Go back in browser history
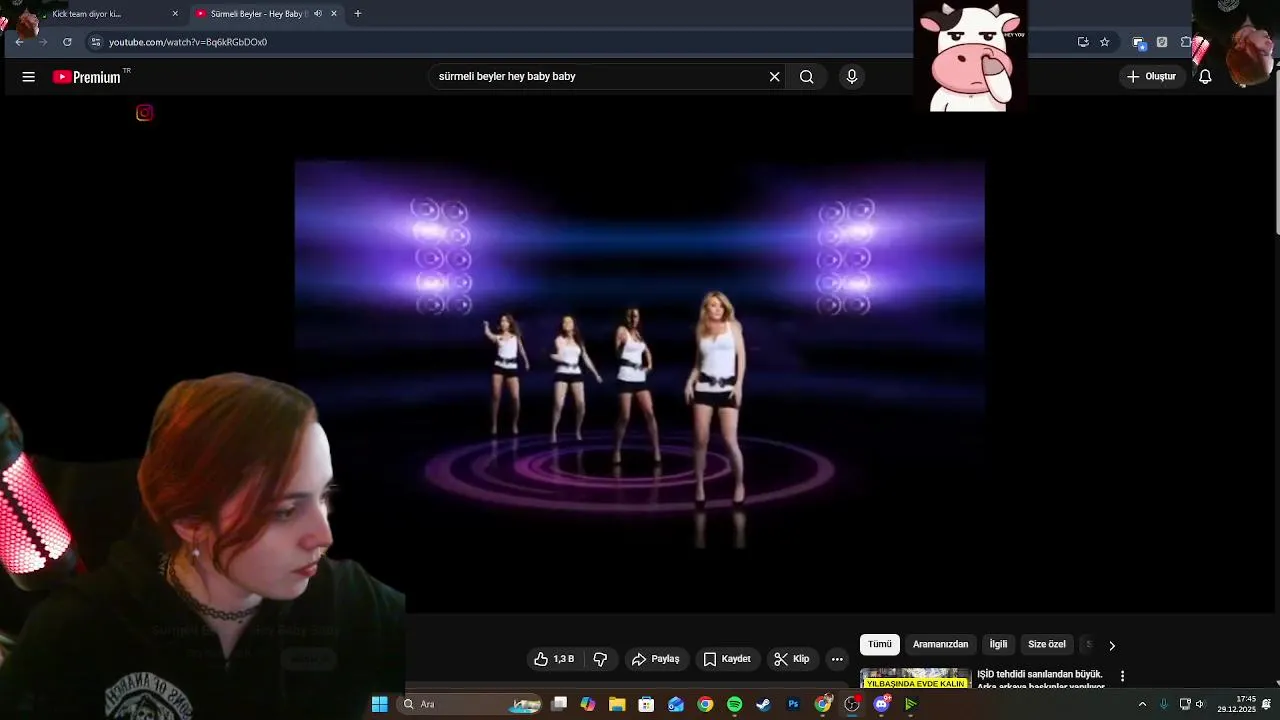This screenshot has height=720, width=1280. (19, 42)
